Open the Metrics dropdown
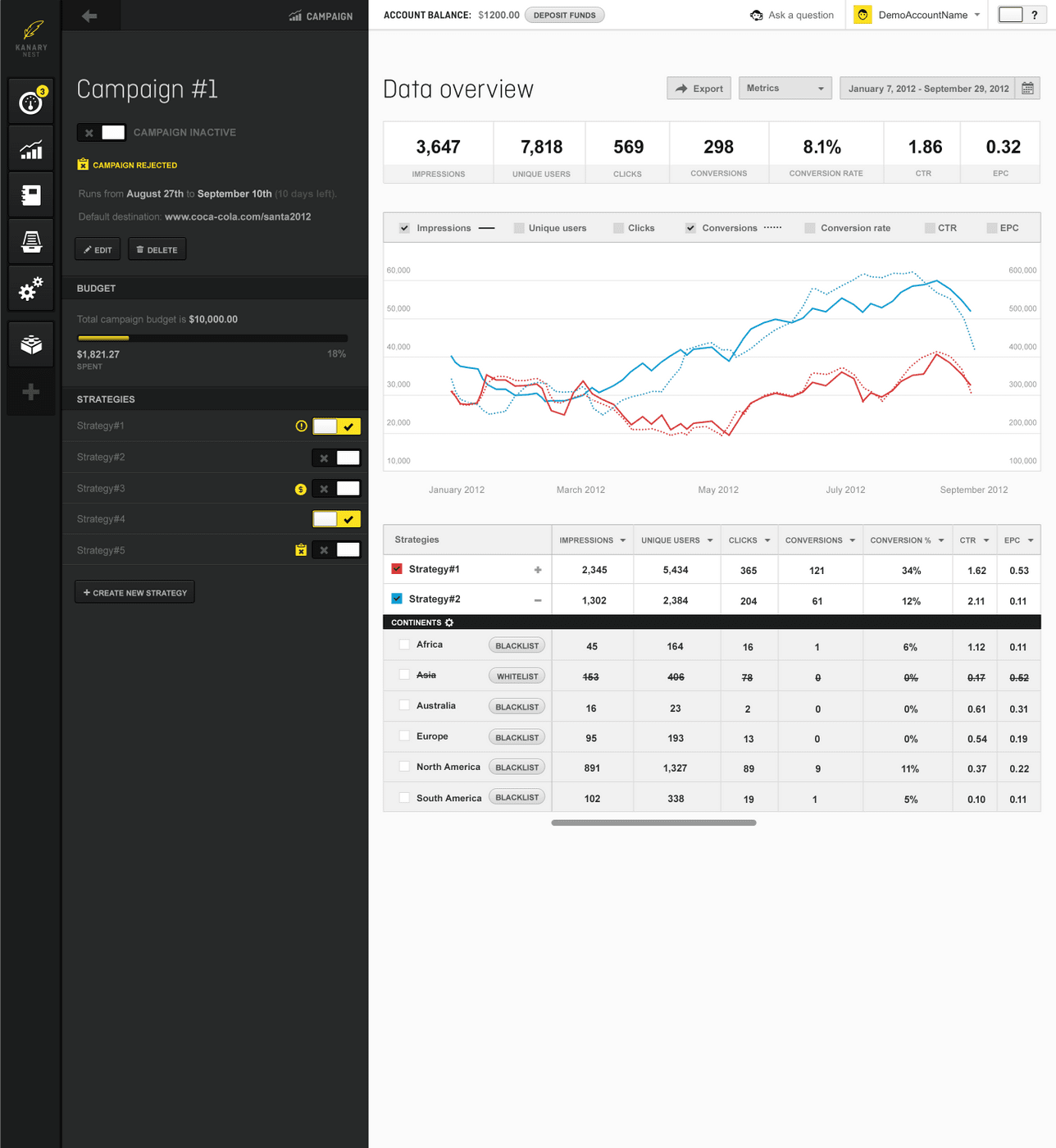Image resolution: width=1056 pixels, height=1148 pixels. tap(785, 88)
